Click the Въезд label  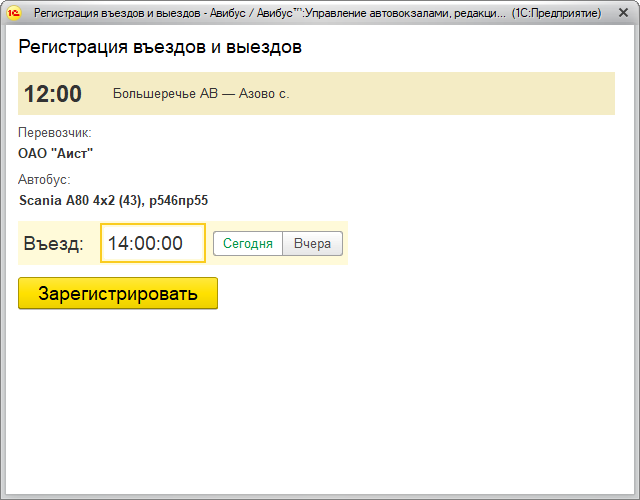[54, 243]
